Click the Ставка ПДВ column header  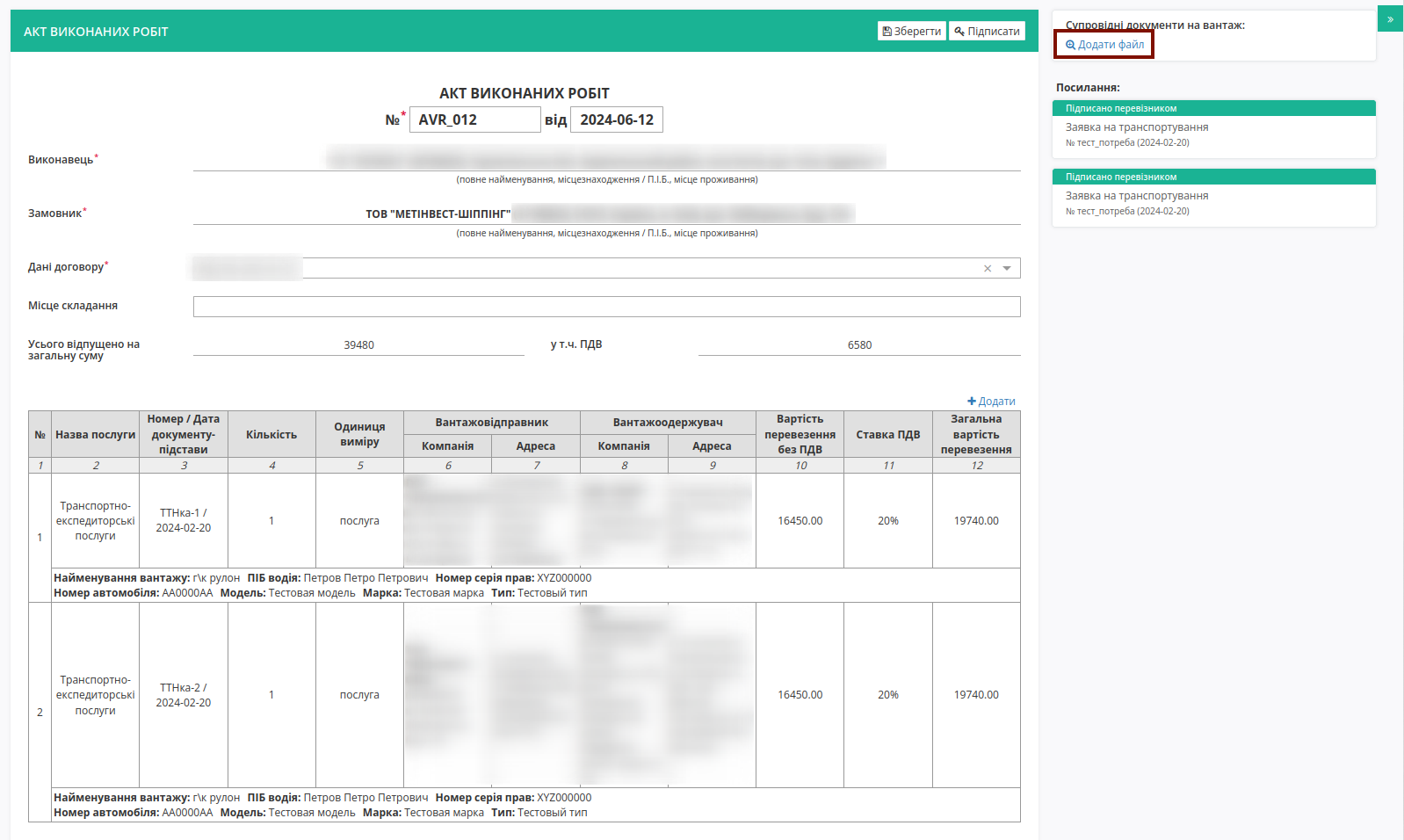(888, 435)
